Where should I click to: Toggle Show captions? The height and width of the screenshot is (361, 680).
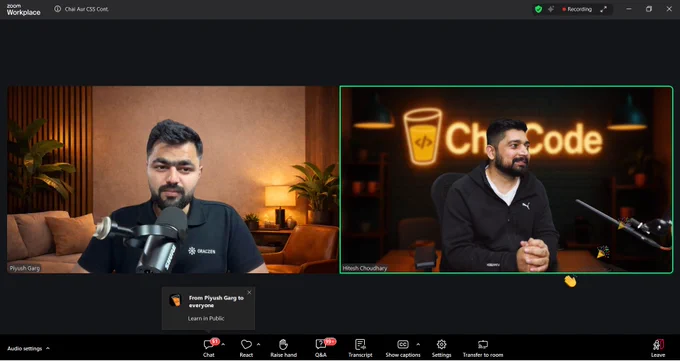click(403, 348)
